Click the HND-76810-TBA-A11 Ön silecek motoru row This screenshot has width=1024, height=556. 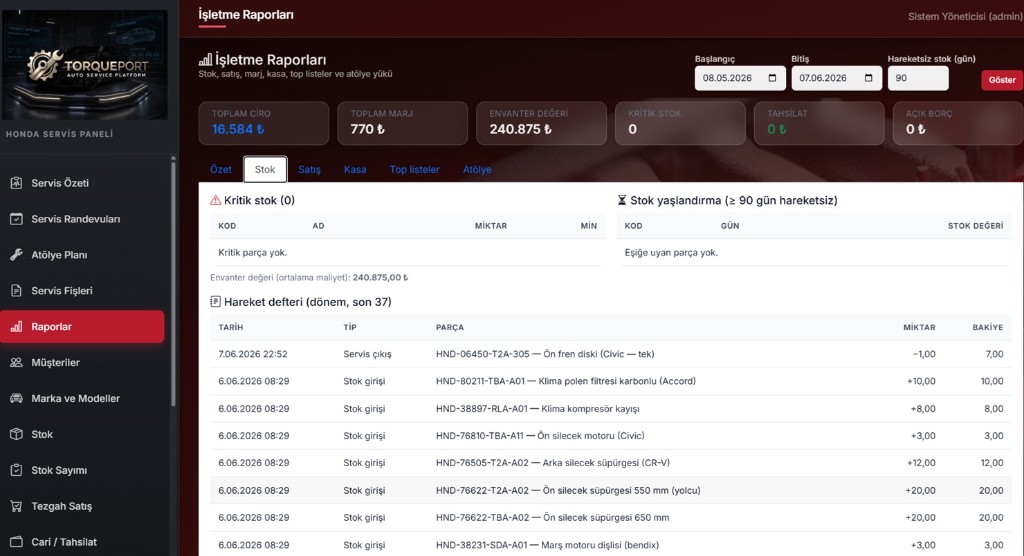611,436
